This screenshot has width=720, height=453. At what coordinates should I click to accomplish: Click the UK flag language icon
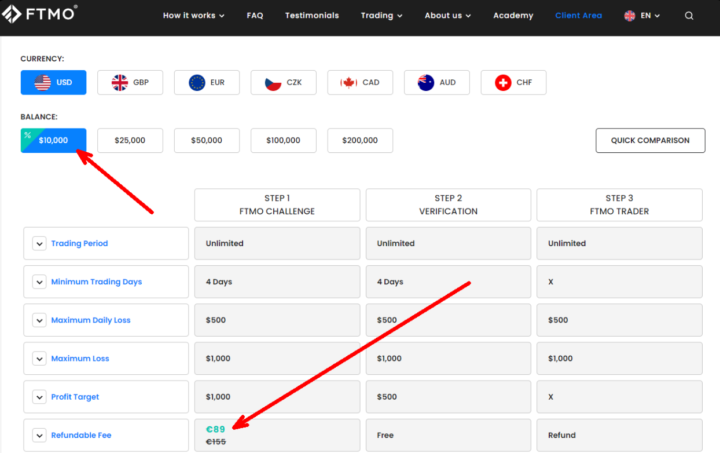tap(630, 16)
